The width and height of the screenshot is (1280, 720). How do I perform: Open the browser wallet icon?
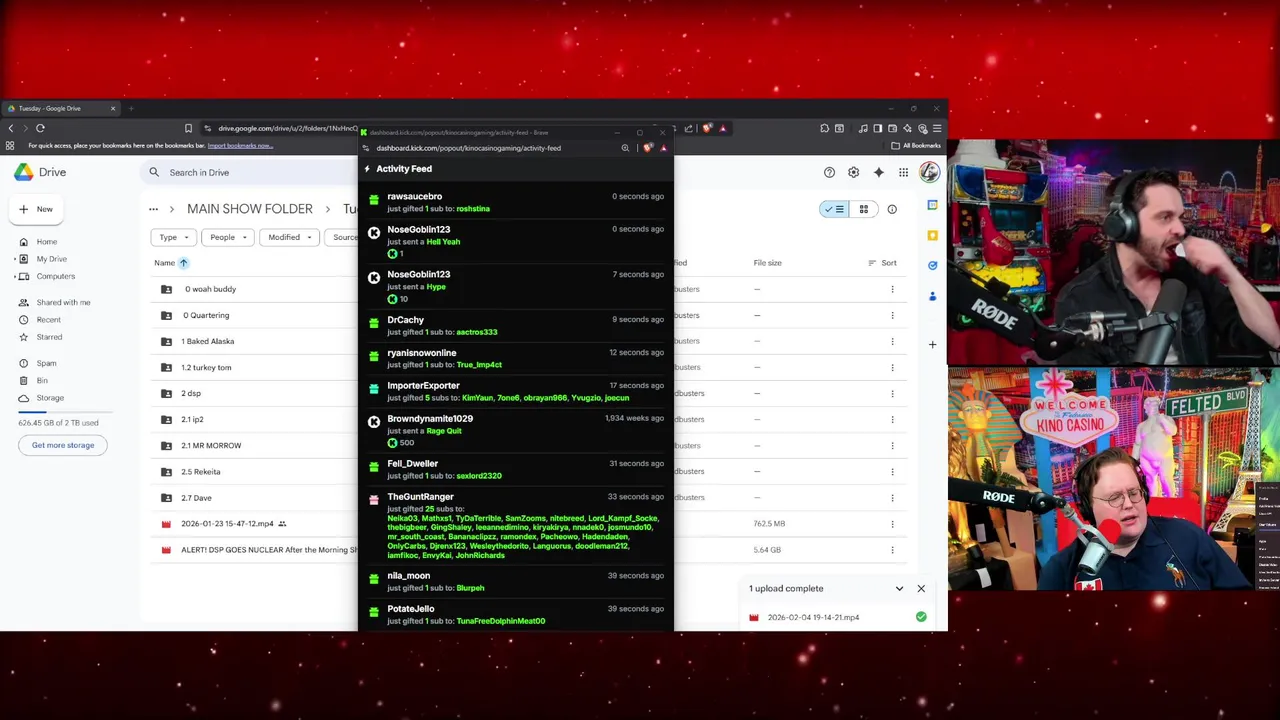click(x=892, y=128)
